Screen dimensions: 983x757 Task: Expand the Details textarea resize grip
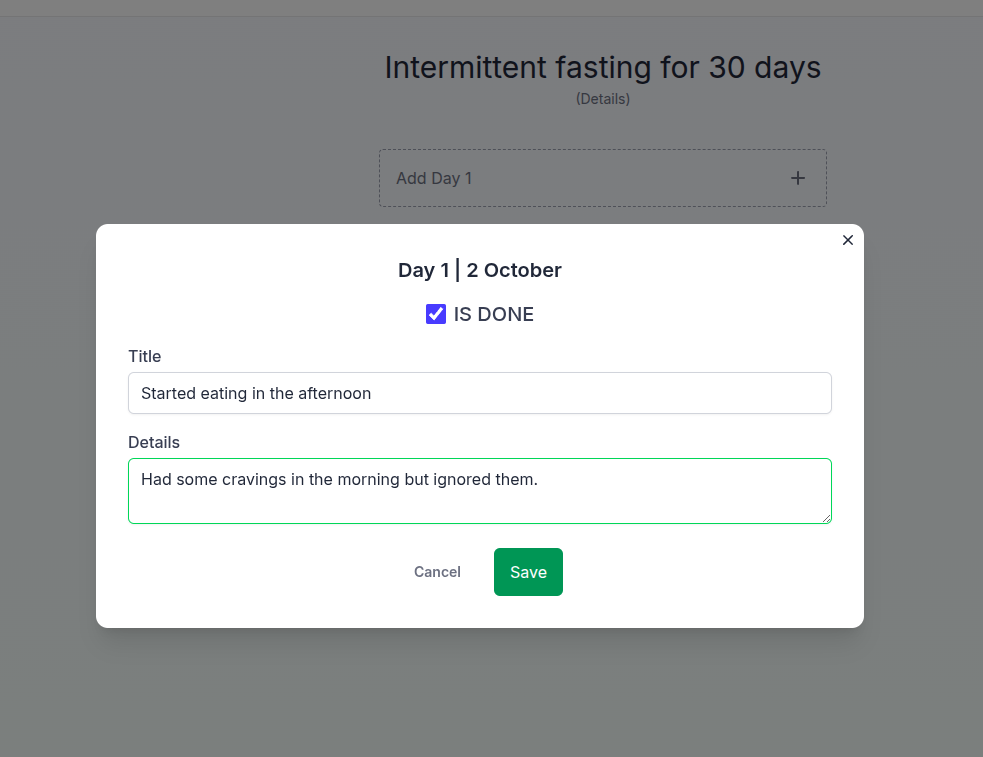click(827, 519)
